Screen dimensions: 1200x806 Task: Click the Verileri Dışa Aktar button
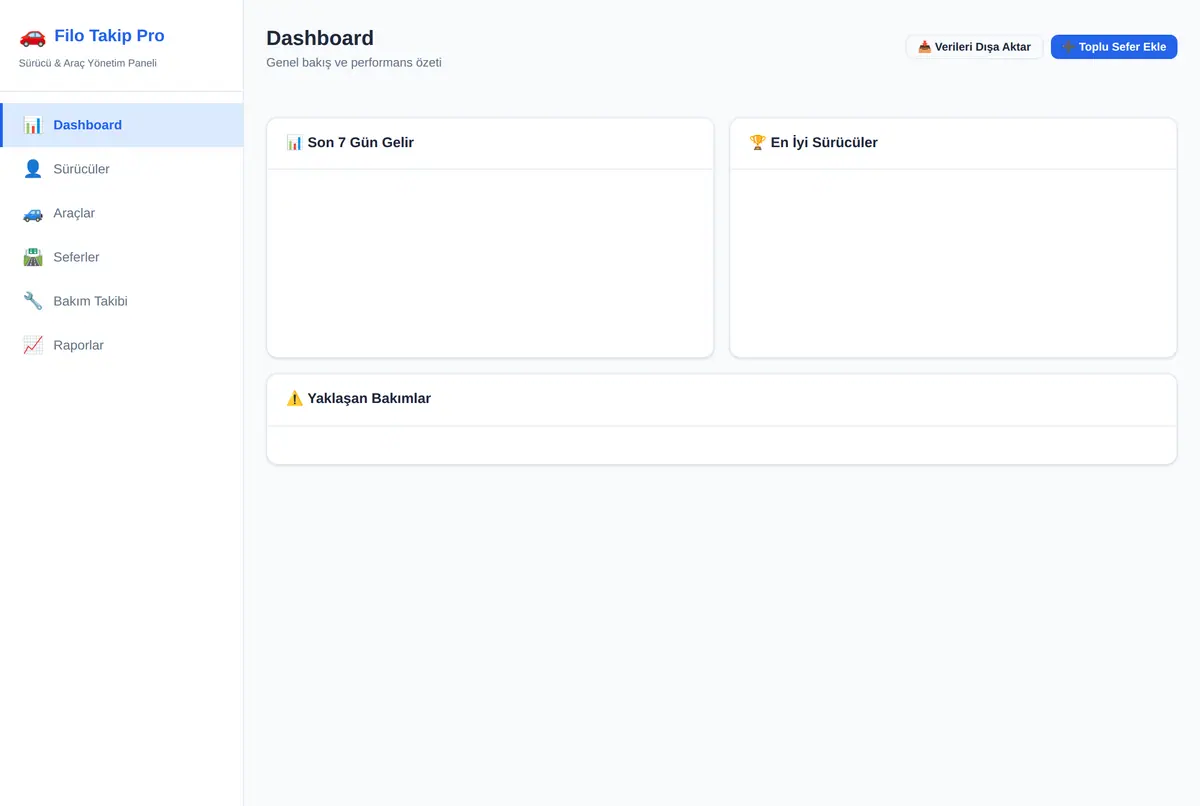tap(974, 47)
